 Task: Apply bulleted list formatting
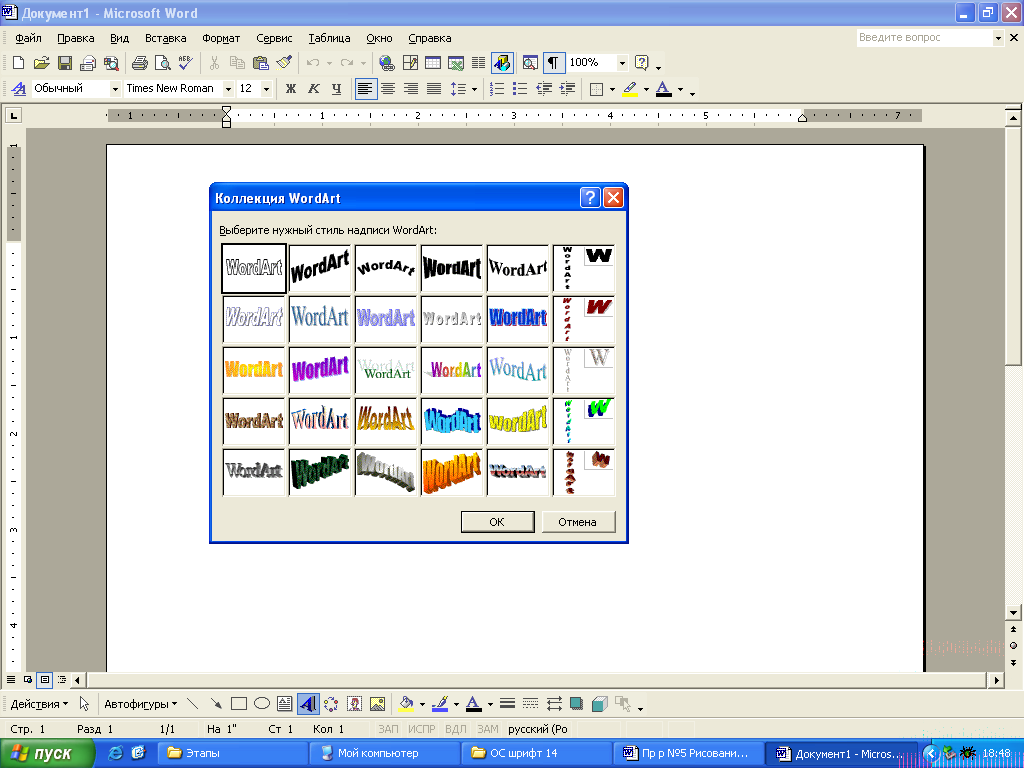(x=520, y=89)
